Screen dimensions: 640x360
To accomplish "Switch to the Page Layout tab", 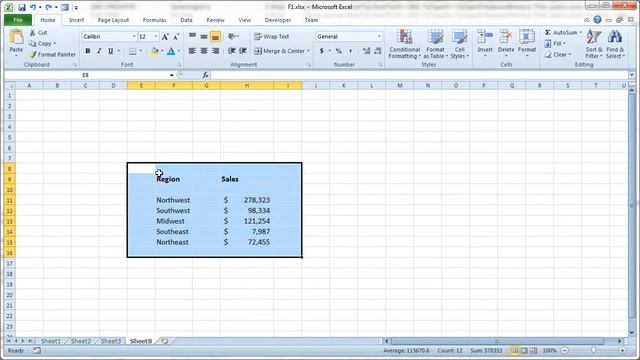I will tap(113, 20).
